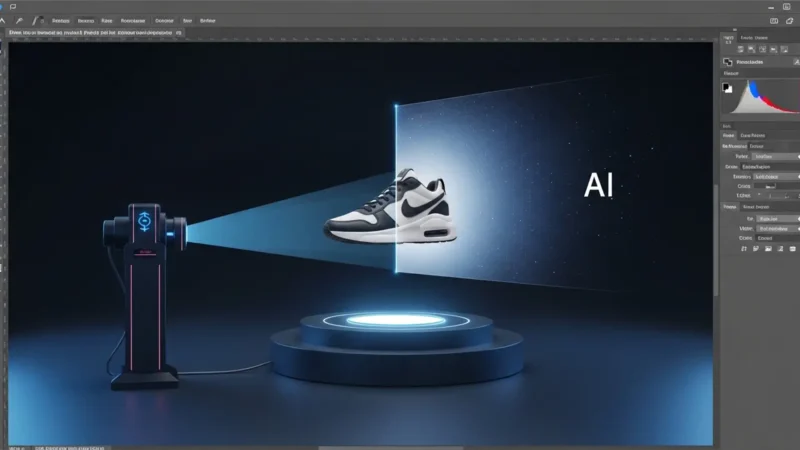Open the fourth menu label in options bar
Screen dimensions: 800x450
pyautogui.click(x=133, y=21)
